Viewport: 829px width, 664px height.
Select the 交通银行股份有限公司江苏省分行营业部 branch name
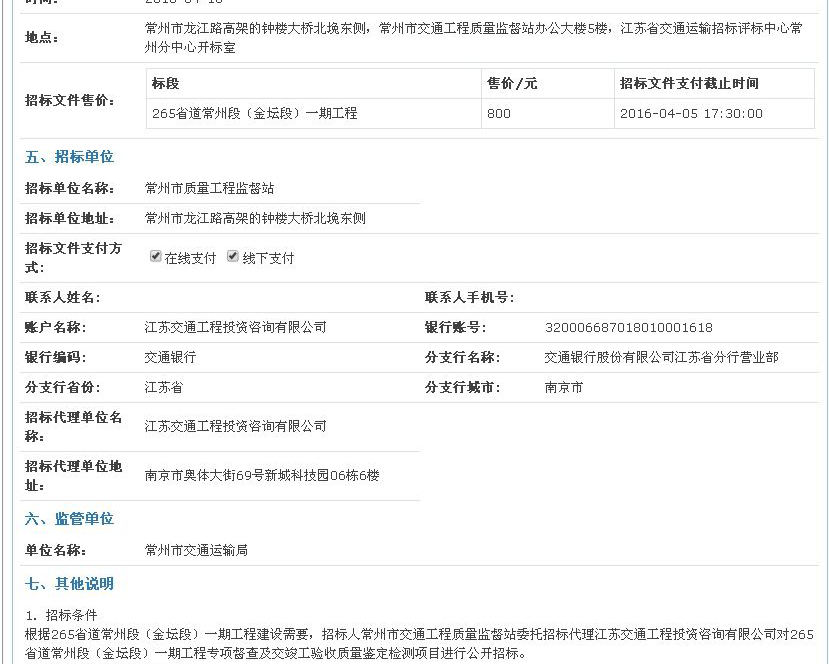[x=661, y=358]
